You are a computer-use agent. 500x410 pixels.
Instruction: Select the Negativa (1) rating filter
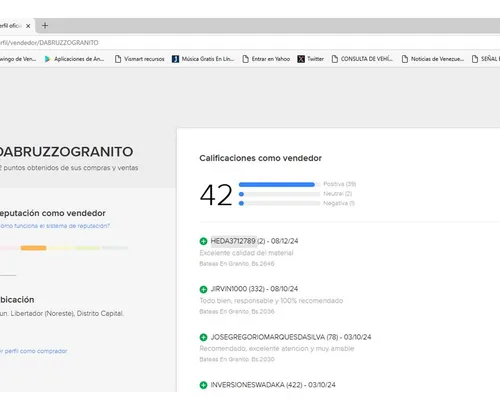(339, 203)
